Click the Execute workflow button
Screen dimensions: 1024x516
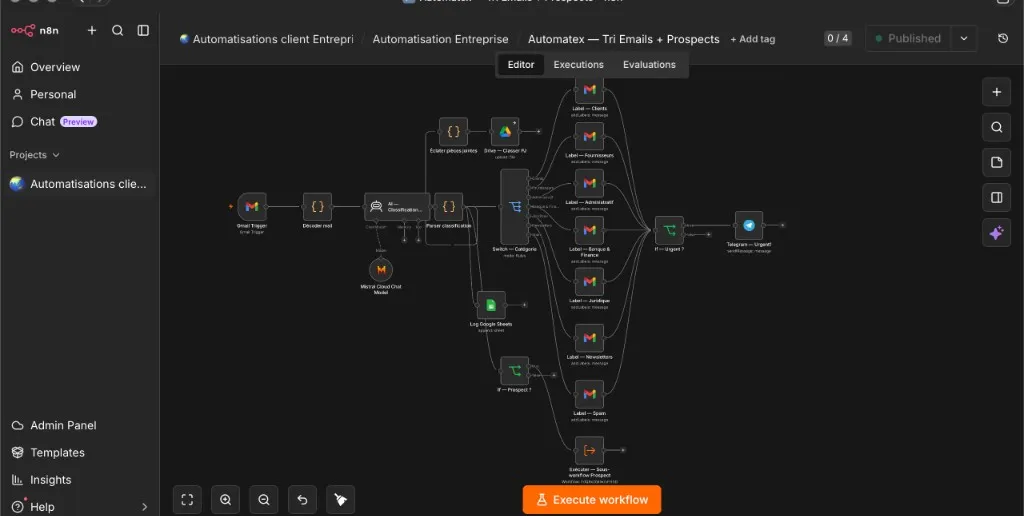click(x=592, y=500)
